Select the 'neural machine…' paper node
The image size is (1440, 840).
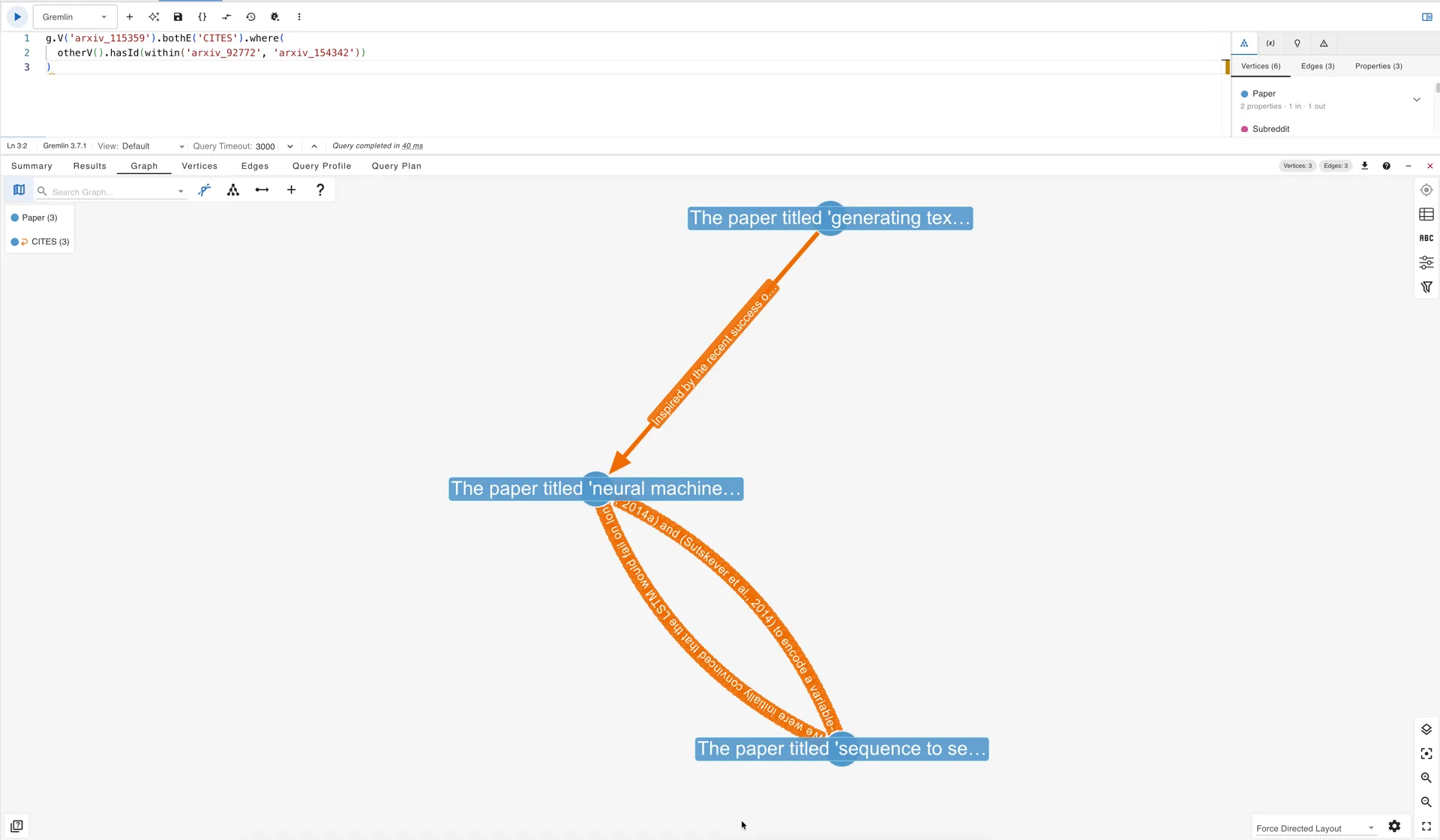pyautogui.click(x=596, y=488)
